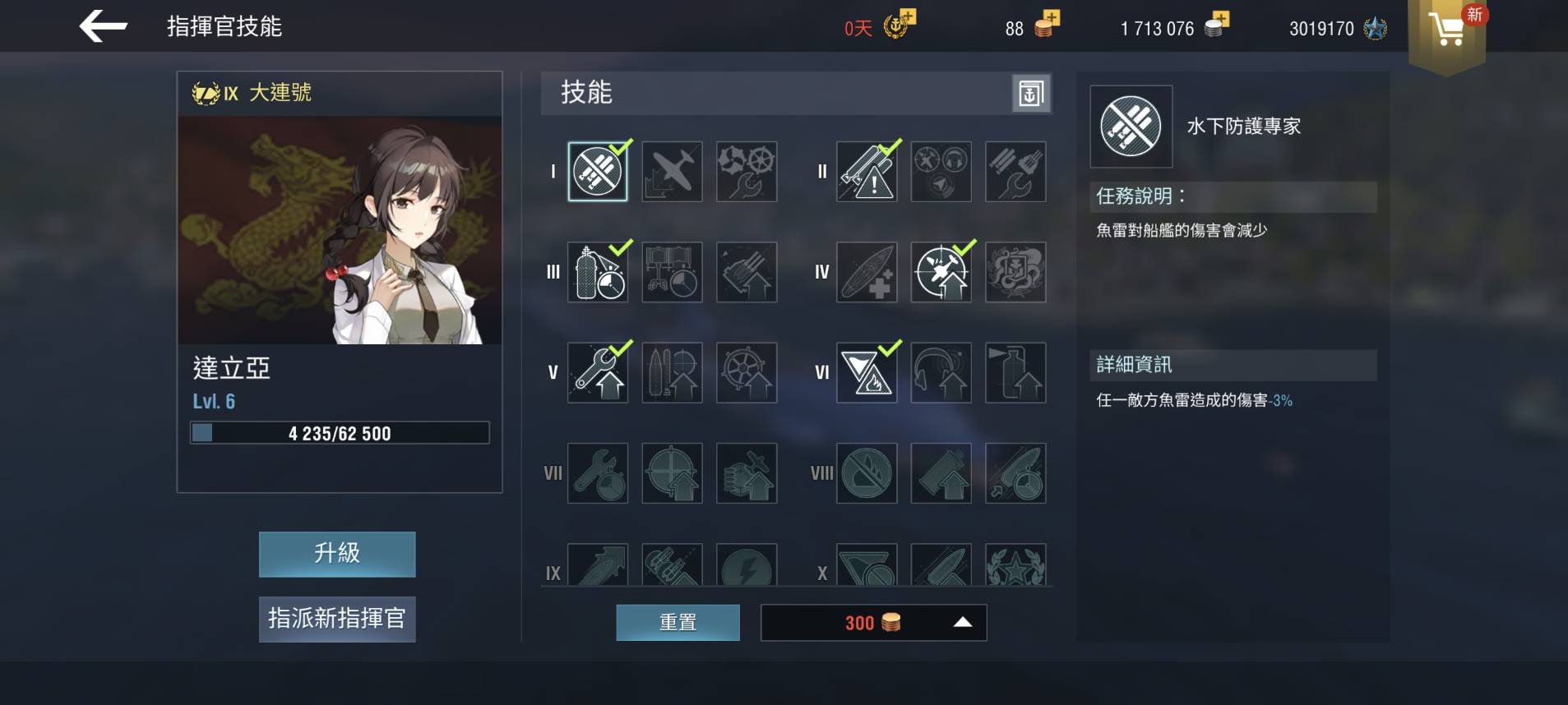Screen dimensions: 1568x705
Task: Open the skills preset anchor icon
Action: pyautogui.click(x=1031, y=94)
